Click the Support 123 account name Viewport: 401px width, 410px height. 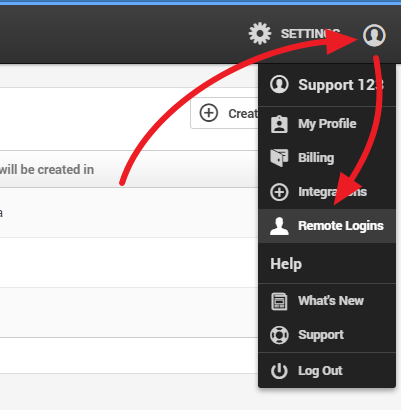click(341, 85)
